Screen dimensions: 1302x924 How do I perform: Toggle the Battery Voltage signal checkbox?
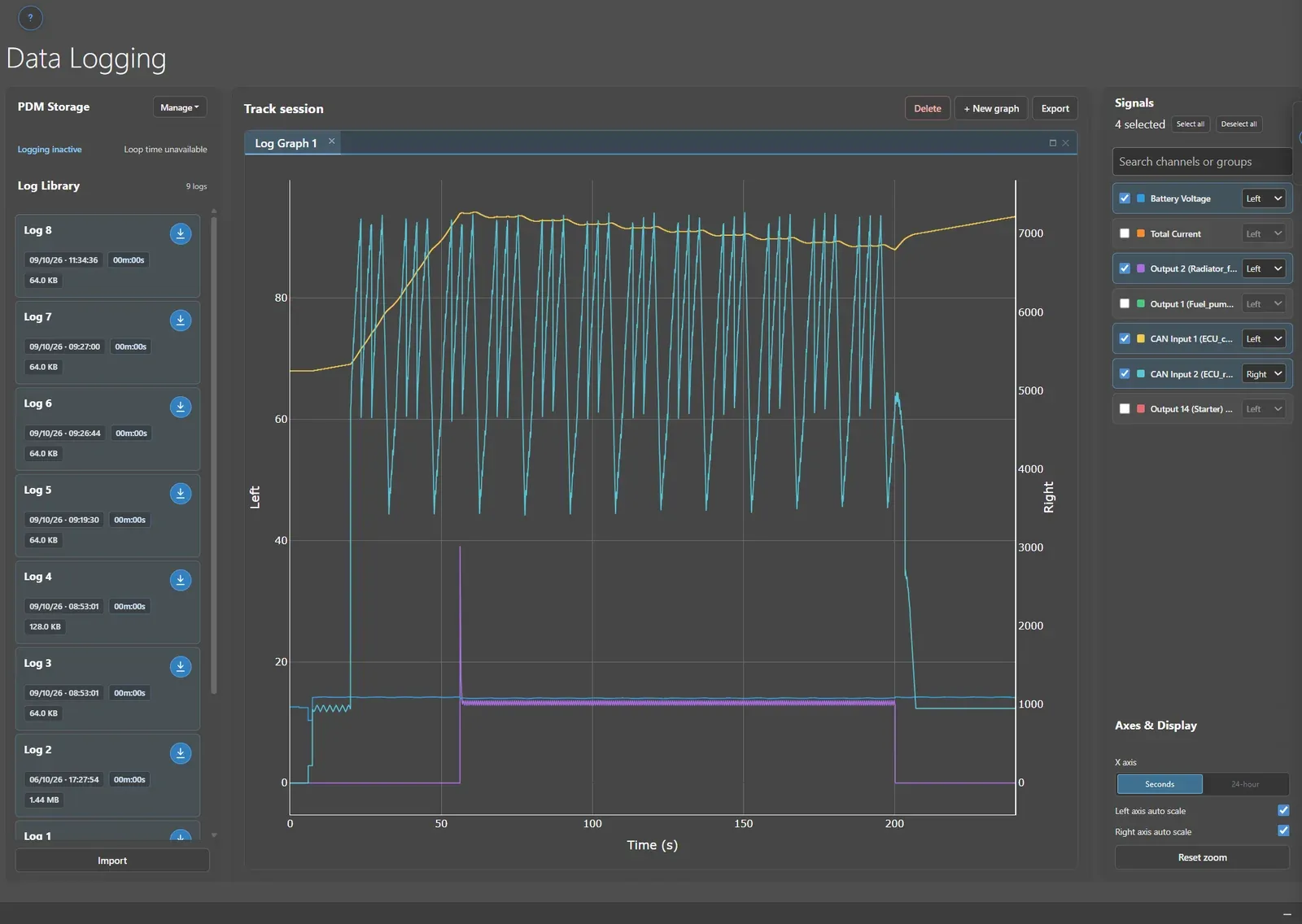click(1125, 198)
